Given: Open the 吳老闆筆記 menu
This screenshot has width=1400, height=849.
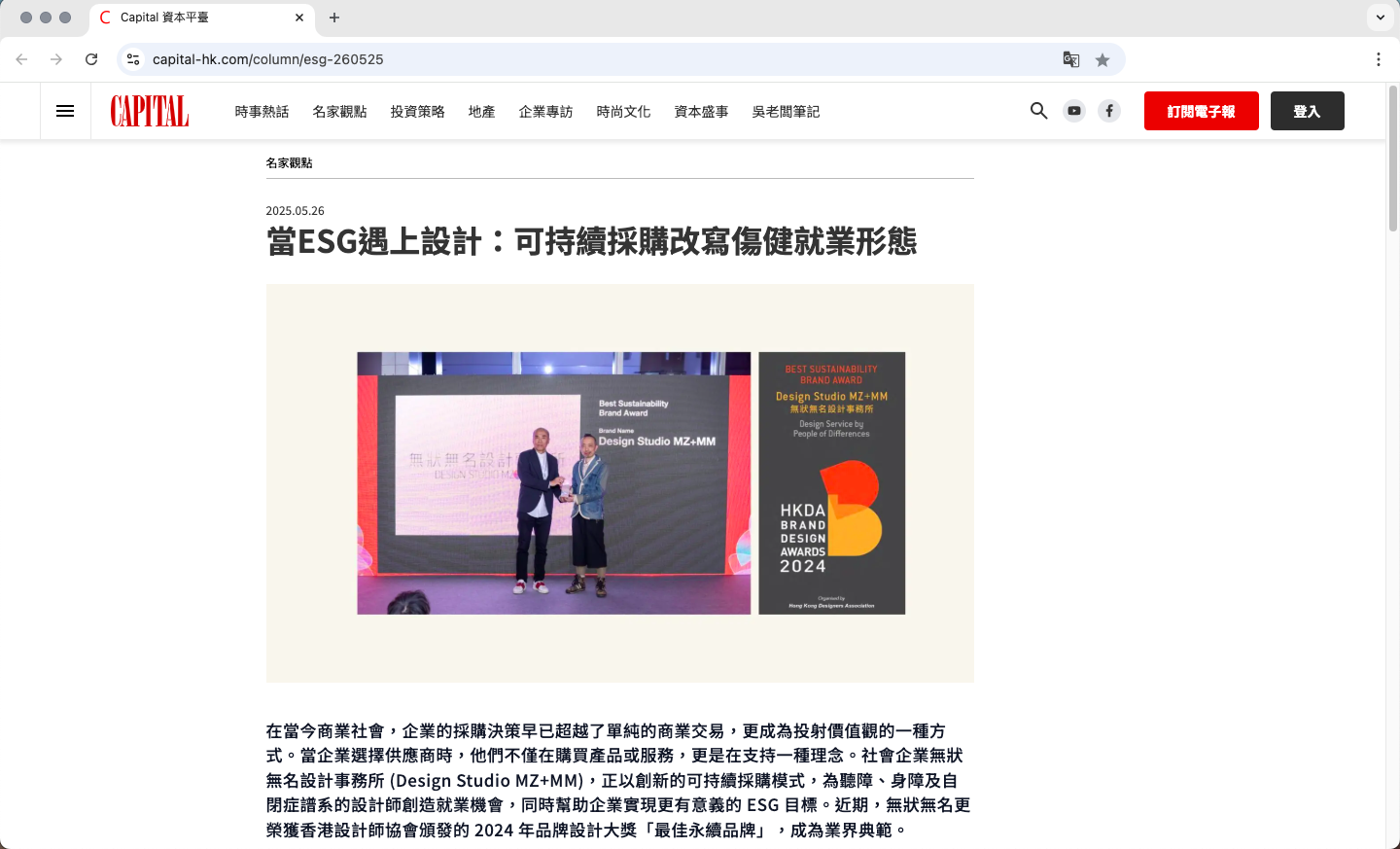Looking at the screenshot, I should pyautogui.click(x=787, y=112).
